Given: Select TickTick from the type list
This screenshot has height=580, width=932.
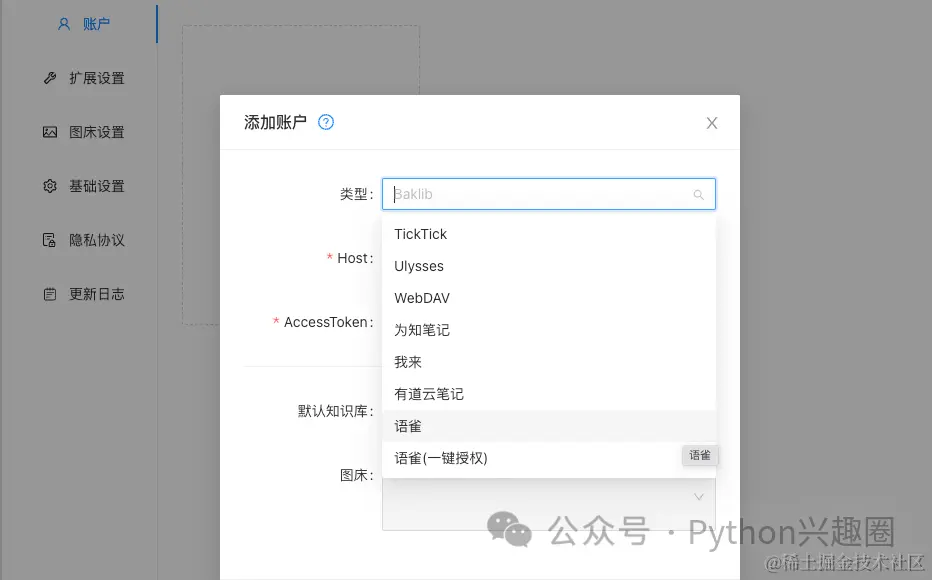Looking at the screenshot, I should tap(420, 234).
